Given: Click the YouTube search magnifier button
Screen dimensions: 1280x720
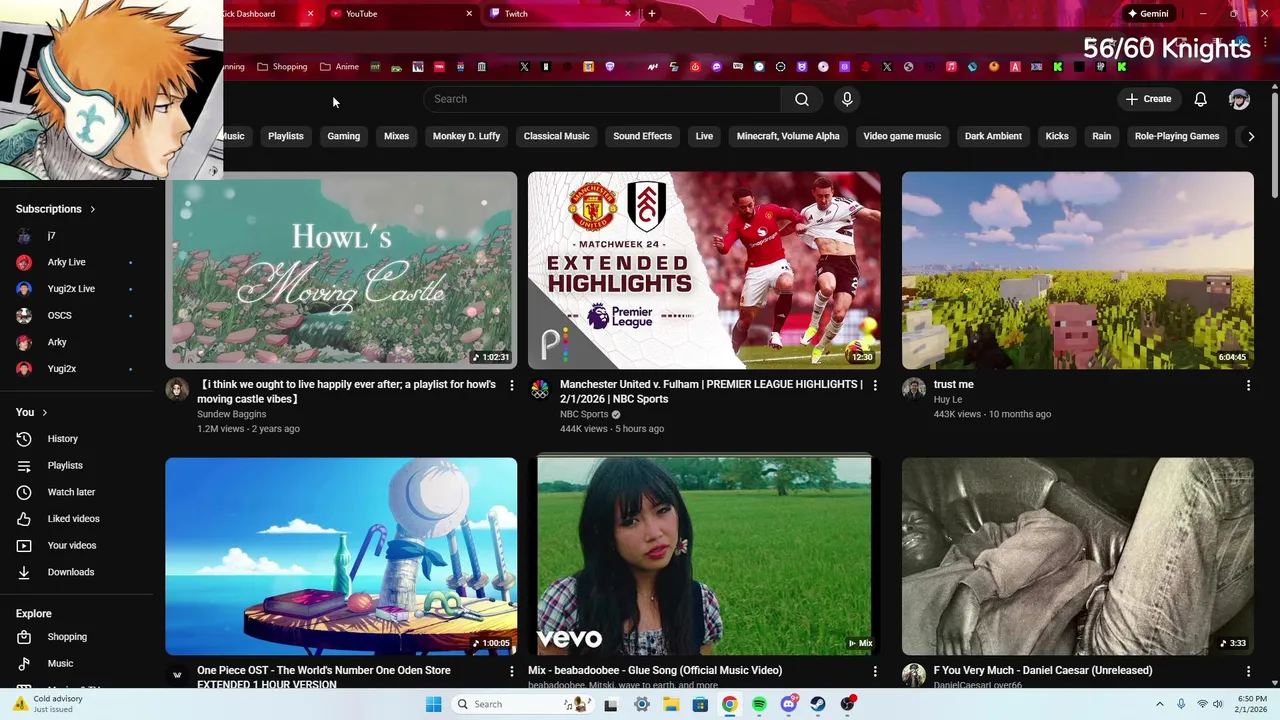Looking at the screenshot, I should (801, 99).
